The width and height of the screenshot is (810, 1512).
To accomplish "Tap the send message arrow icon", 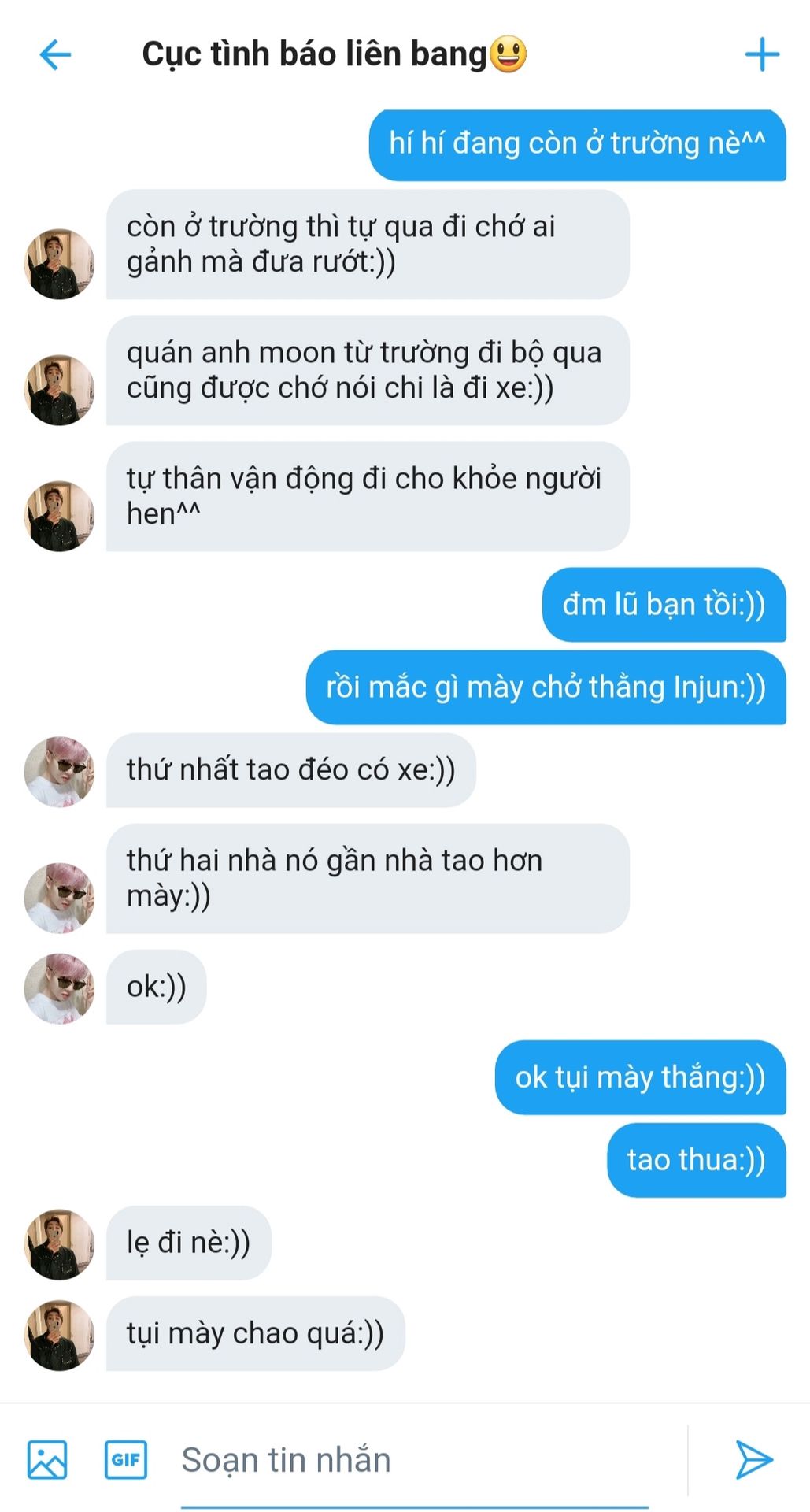I will [x=753, y=1459].
